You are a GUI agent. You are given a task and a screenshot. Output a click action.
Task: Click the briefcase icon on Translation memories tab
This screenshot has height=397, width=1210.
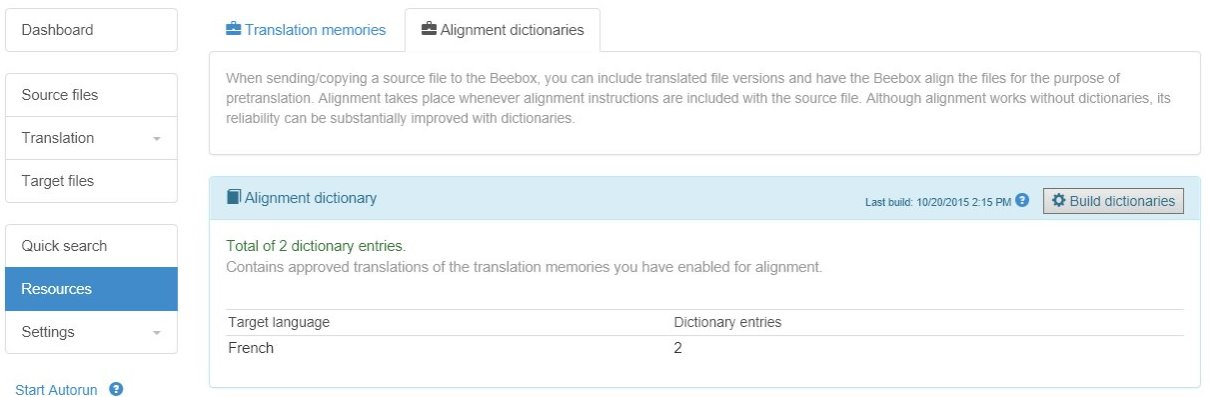click(x=233, y=30)
